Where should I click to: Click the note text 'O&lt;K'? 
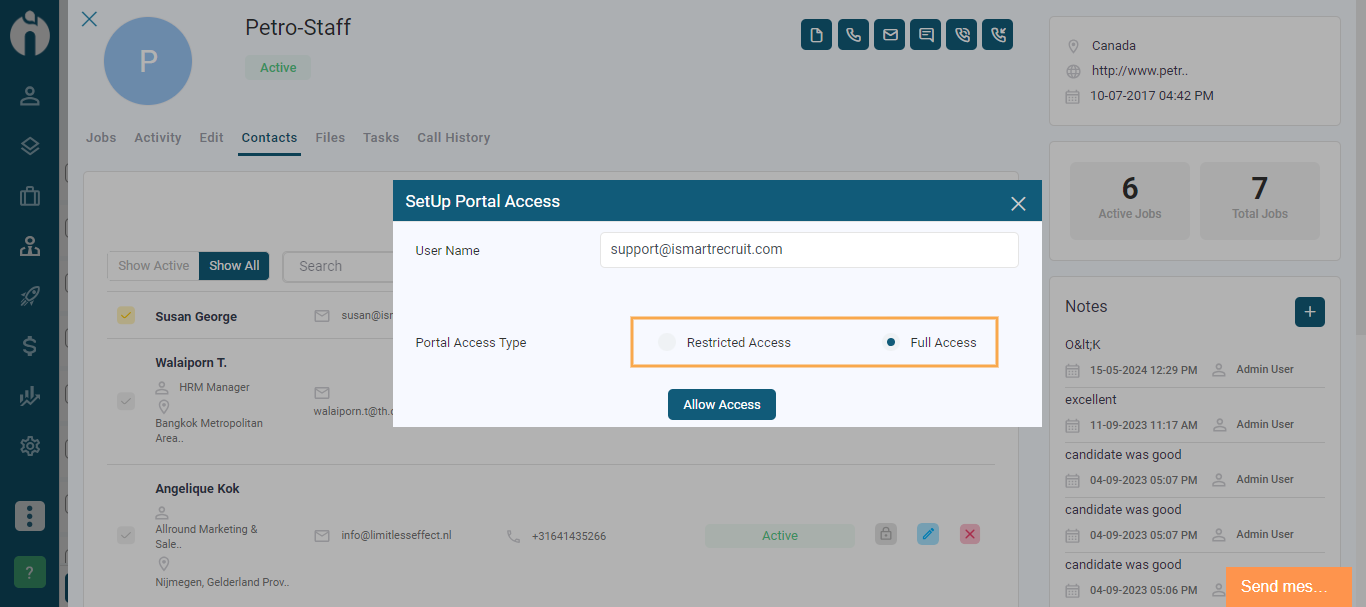point(1083,344)
